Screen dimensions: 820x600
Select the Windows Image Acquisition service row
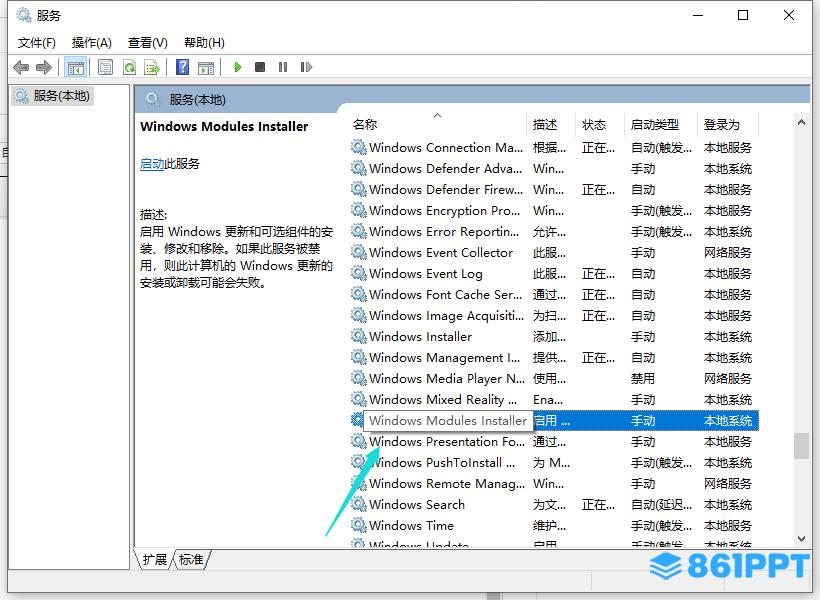coord(553,315)
